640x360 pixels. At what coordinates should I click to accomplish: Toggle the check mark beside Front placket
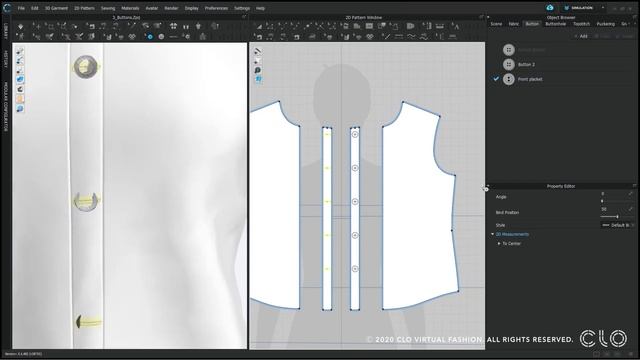pos(496,79)
